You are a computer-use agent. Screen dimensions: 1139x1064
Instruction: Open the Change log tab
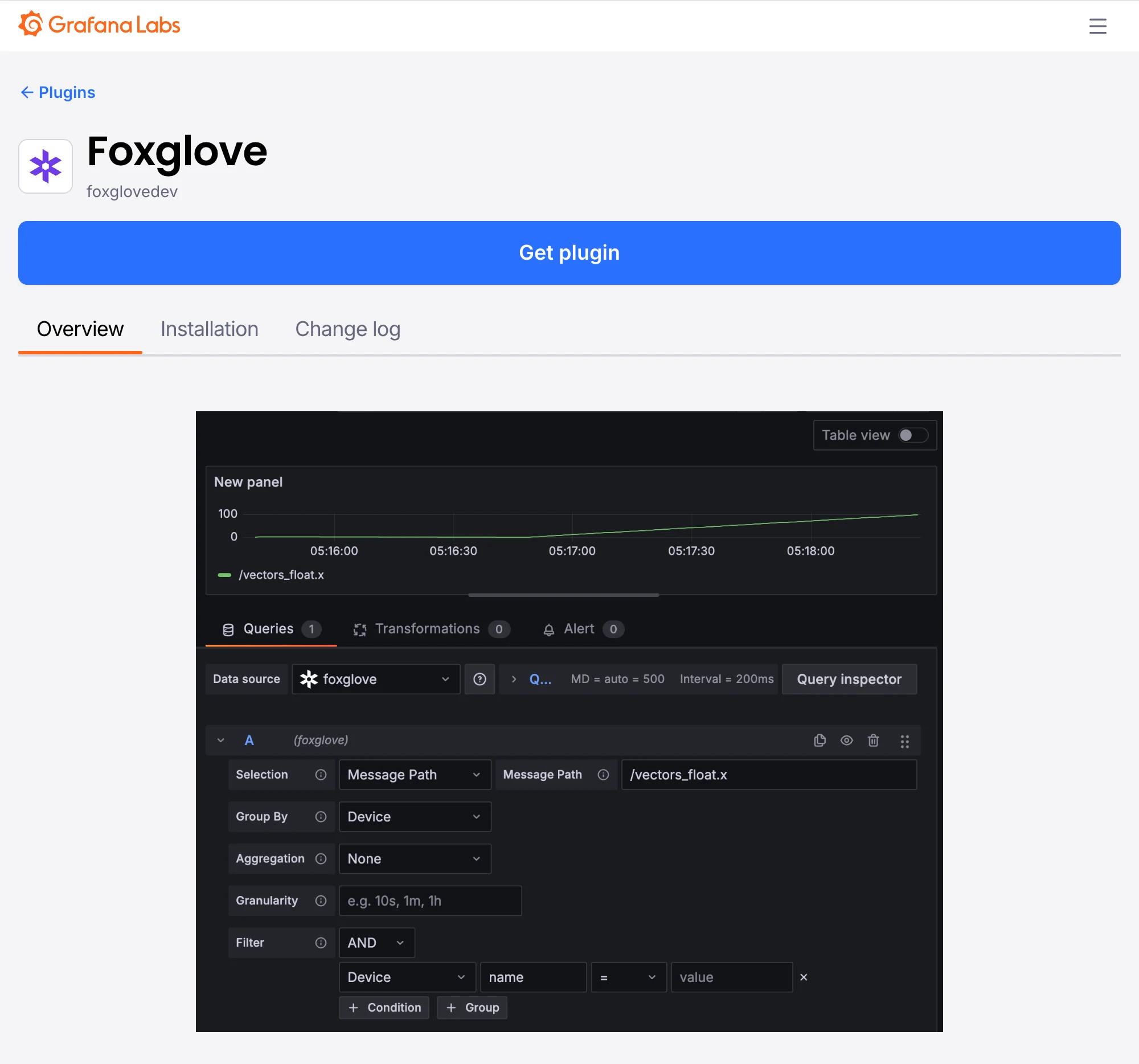coord(348,329)
